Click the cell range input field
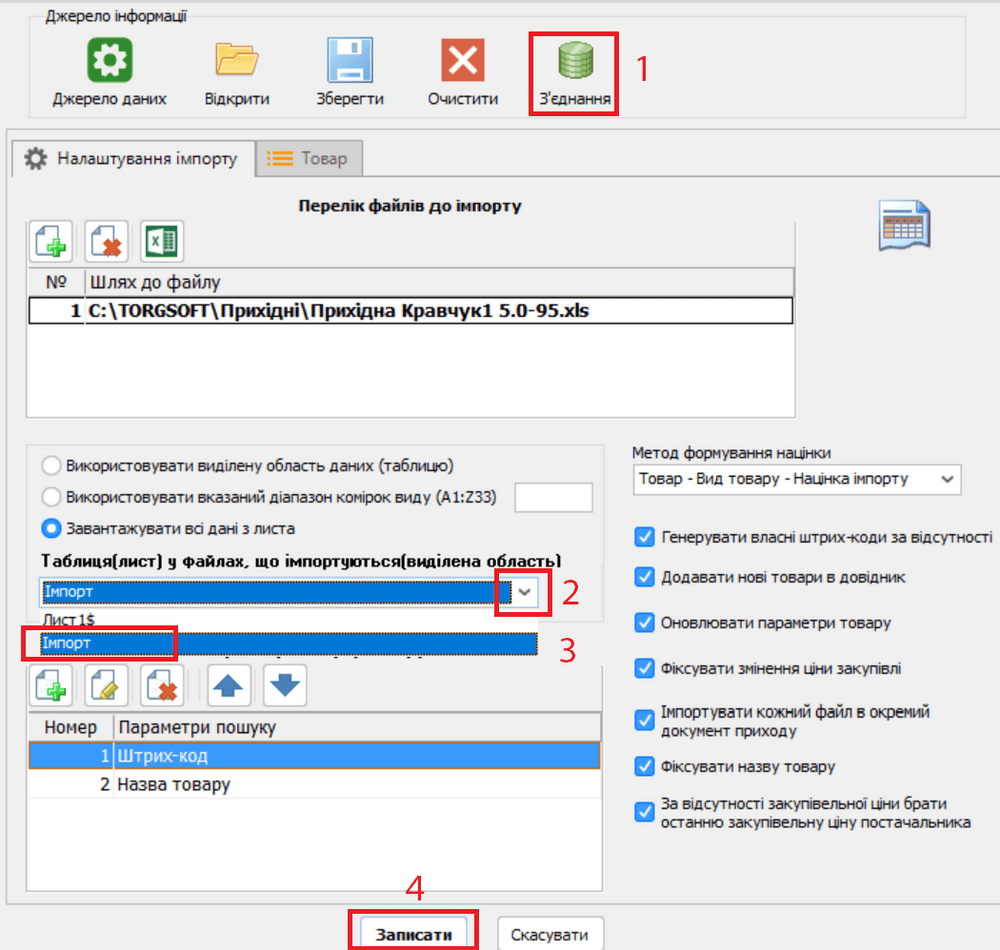The width and height of the screenshot is (1000, 950). tap(552, 497)
